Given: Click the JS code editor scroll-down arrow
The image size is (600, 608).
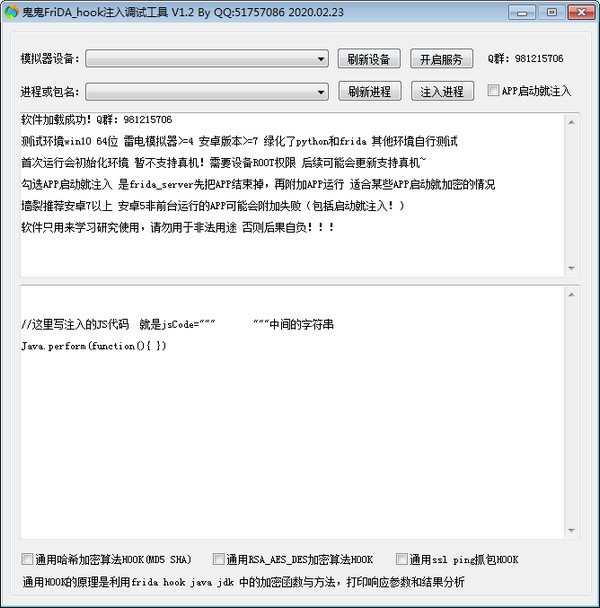Looking at the screenshot, I should click(x=573, y=530).
